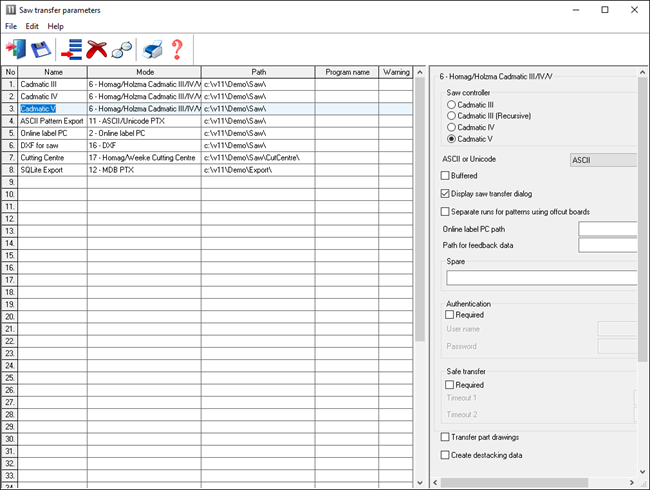Open the File menu
650x490 pixels.
[11, 26]
